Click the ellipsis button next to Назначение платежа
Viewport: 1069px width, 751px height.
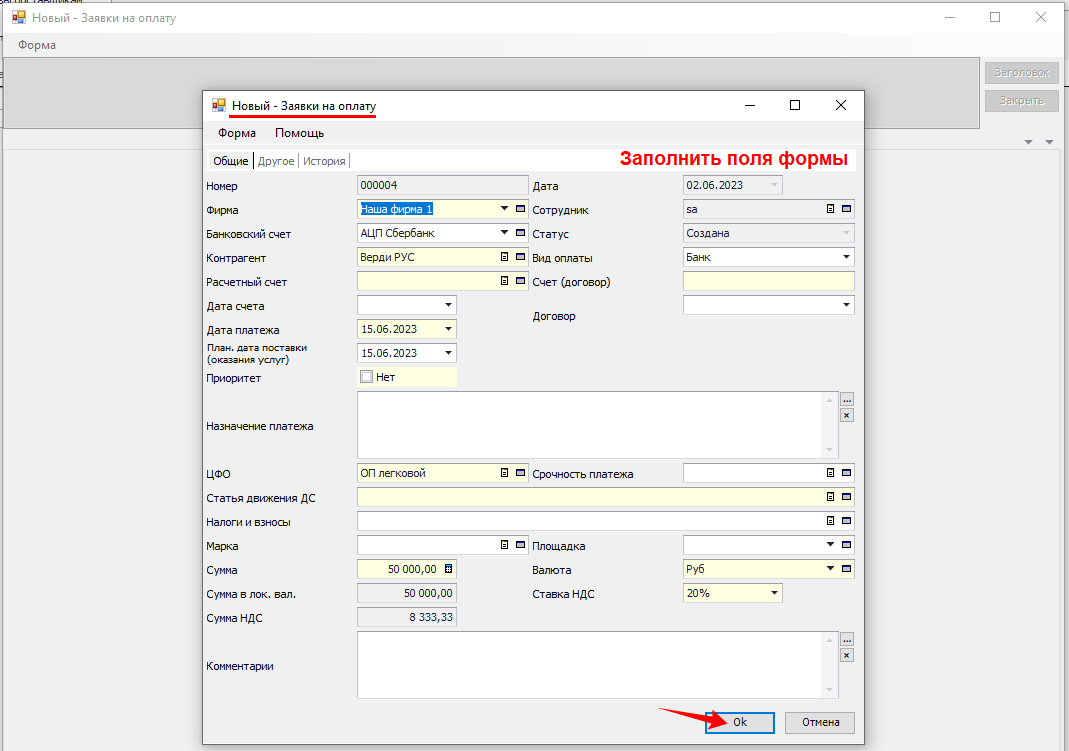(846, 400)
